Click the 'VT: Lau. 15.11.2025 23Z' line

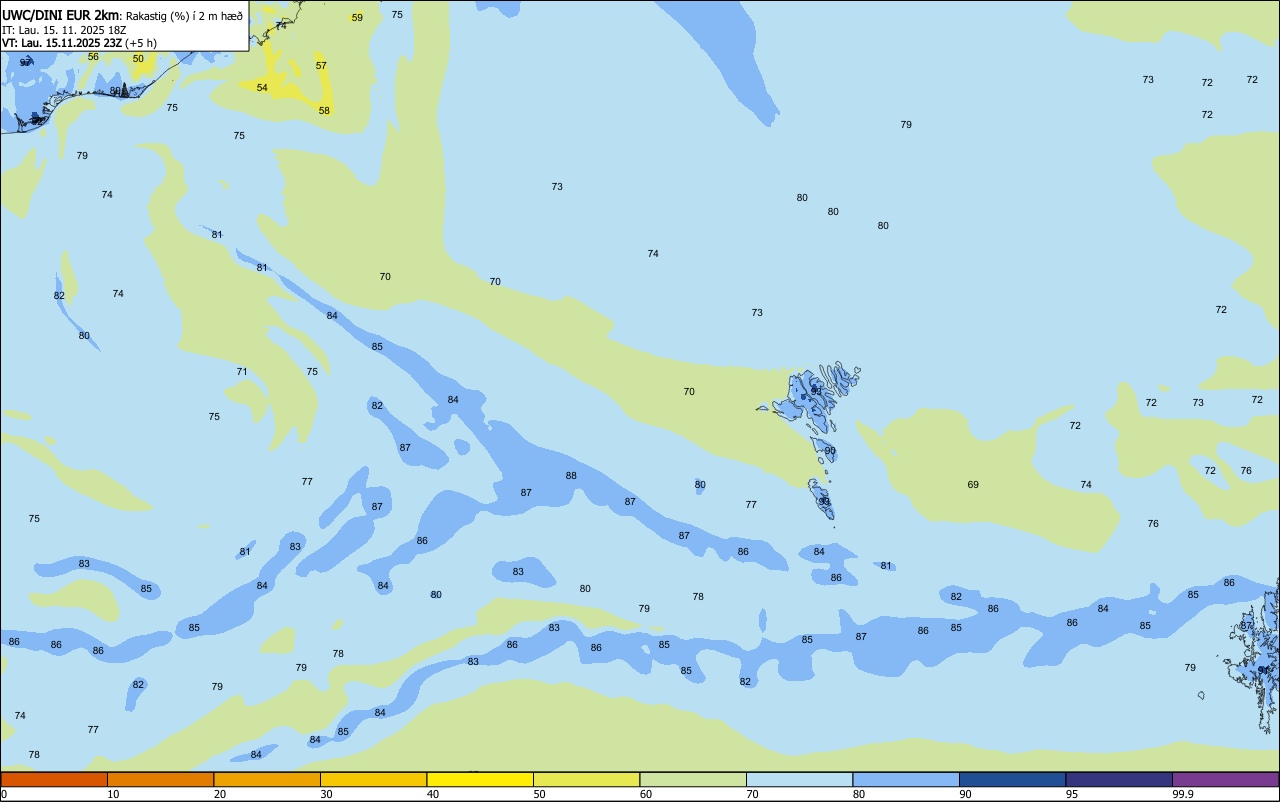click(x=62, y=43)
